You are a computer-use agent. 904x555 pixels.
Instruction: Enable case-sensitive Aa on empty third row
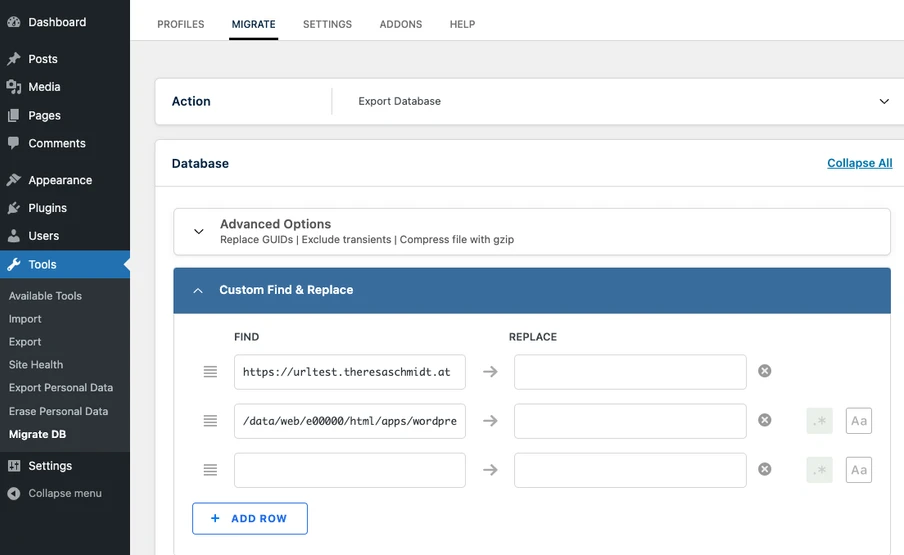point(858,470)
